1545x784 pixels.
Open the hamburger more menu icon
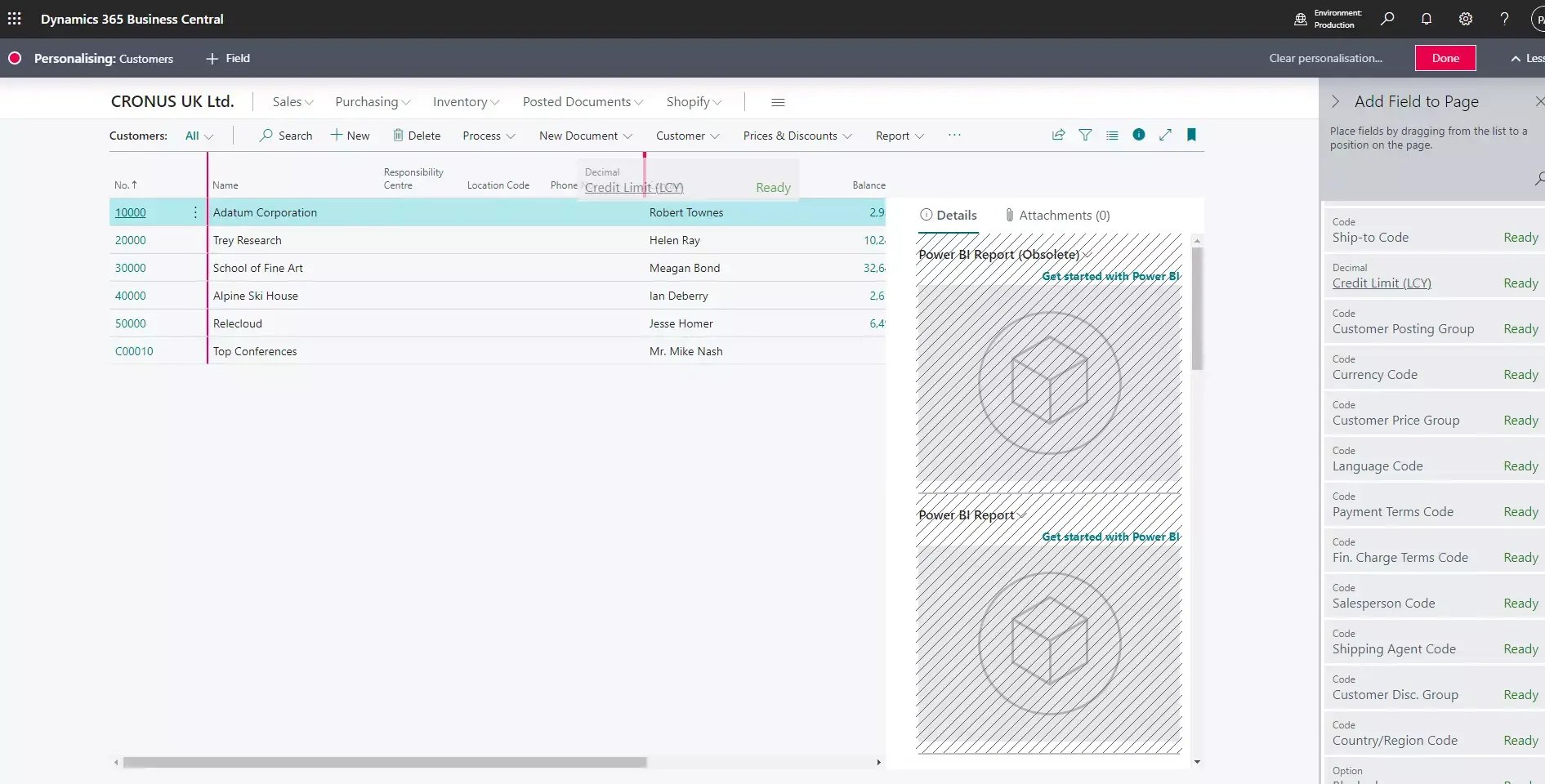(778, 102)
